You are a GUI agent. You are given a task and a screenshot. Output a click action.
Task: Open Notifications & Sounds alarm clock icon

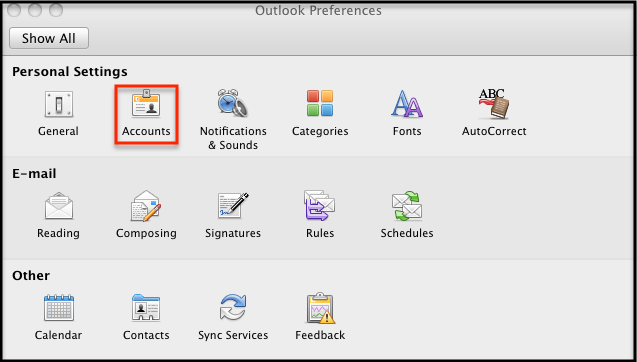tap(233, 103)
